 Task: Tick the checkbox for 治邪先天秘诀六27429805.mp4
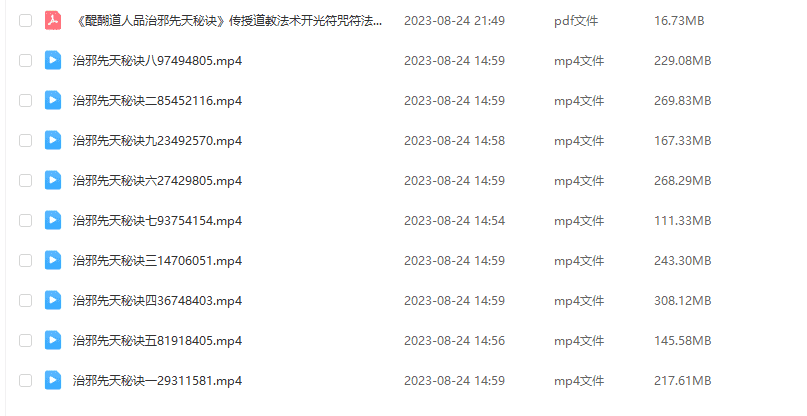click(25, 180)
